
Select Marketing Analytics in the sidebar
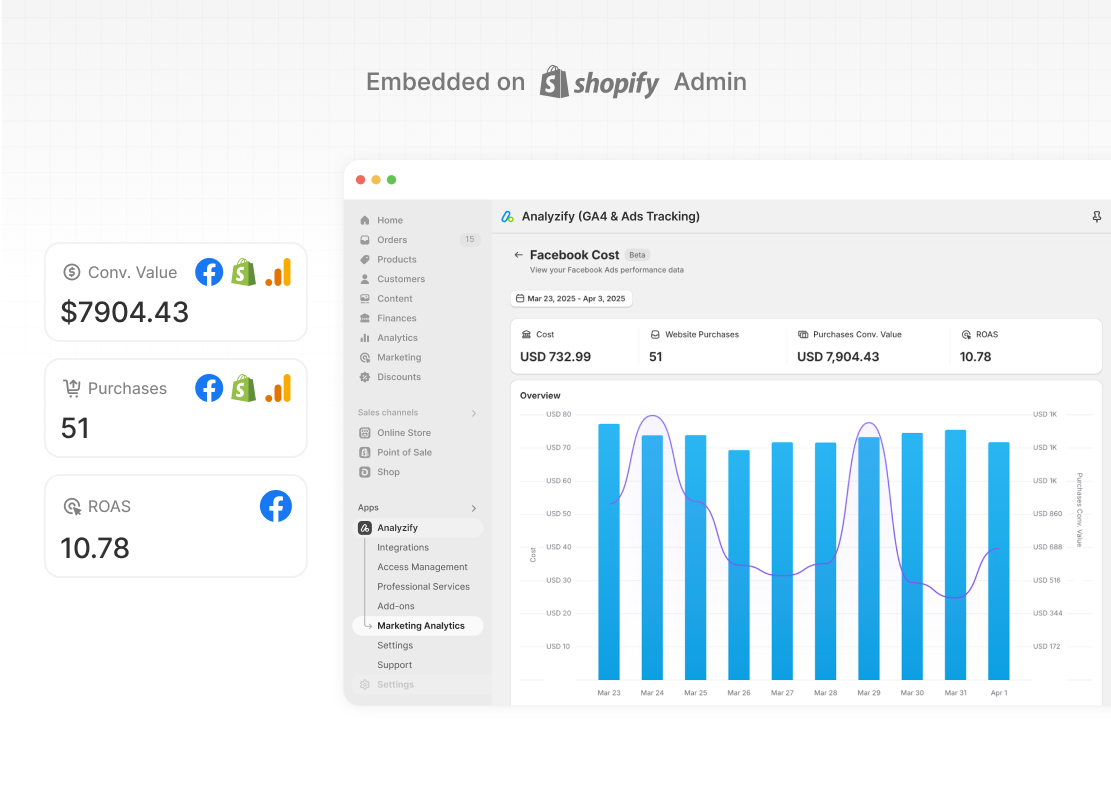[417, 626]
